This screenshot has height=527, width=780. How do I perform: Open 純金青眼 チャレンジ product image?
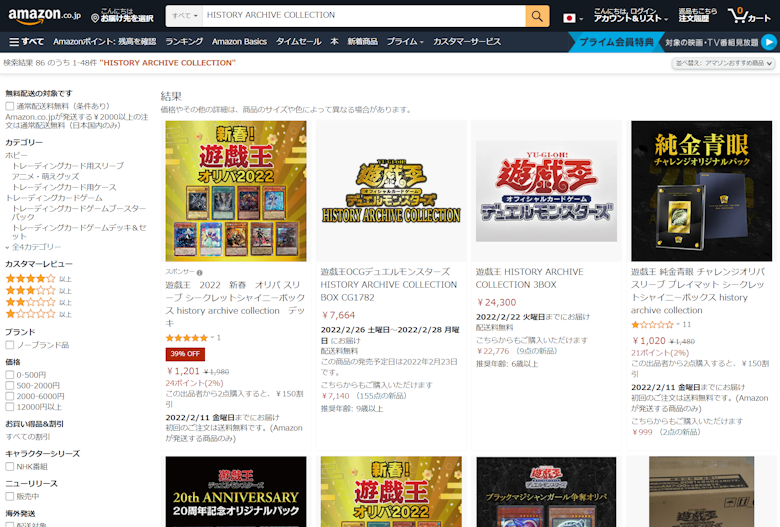701,191
